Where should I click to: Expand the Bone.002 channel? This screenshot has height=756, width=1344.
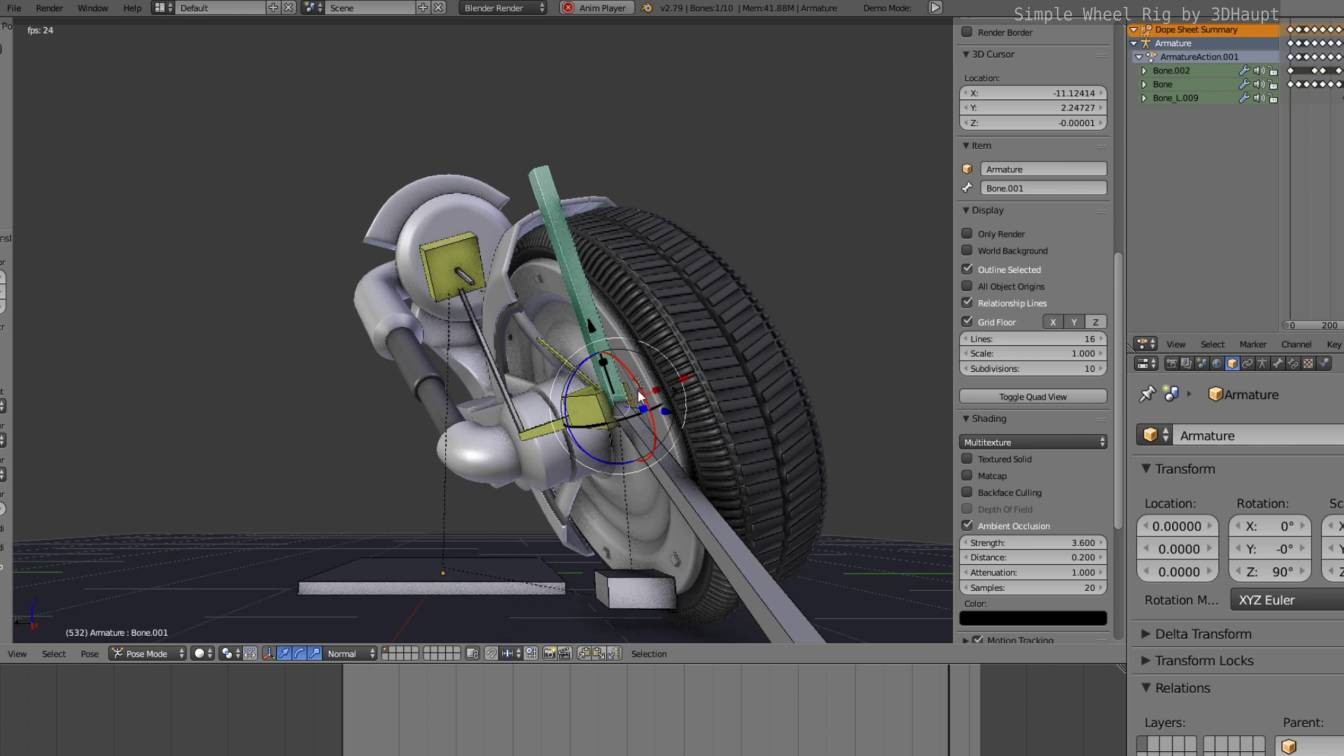pyautogui.click(x=1144, y=70)
